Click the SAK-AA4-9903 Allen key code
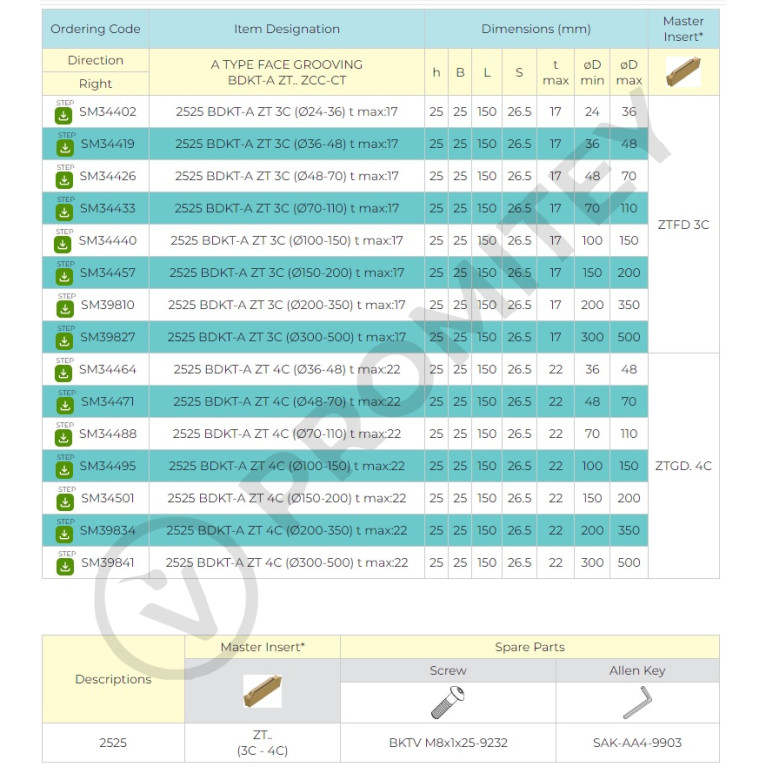The height and width of the screenshot is (767, 767). [x=637, y=743]
